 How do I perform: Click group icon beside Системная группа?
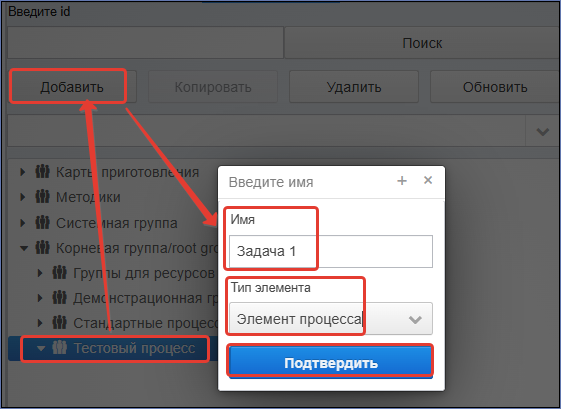[43, 223]
